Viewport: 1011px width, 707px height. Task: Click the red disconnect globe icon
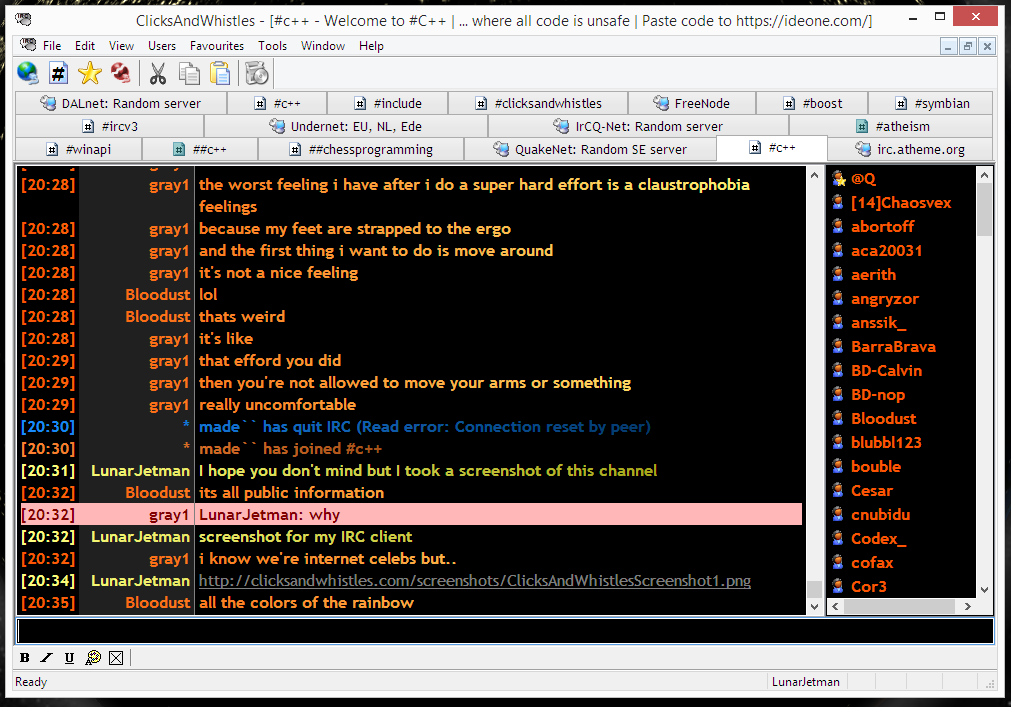click(121, 73)
